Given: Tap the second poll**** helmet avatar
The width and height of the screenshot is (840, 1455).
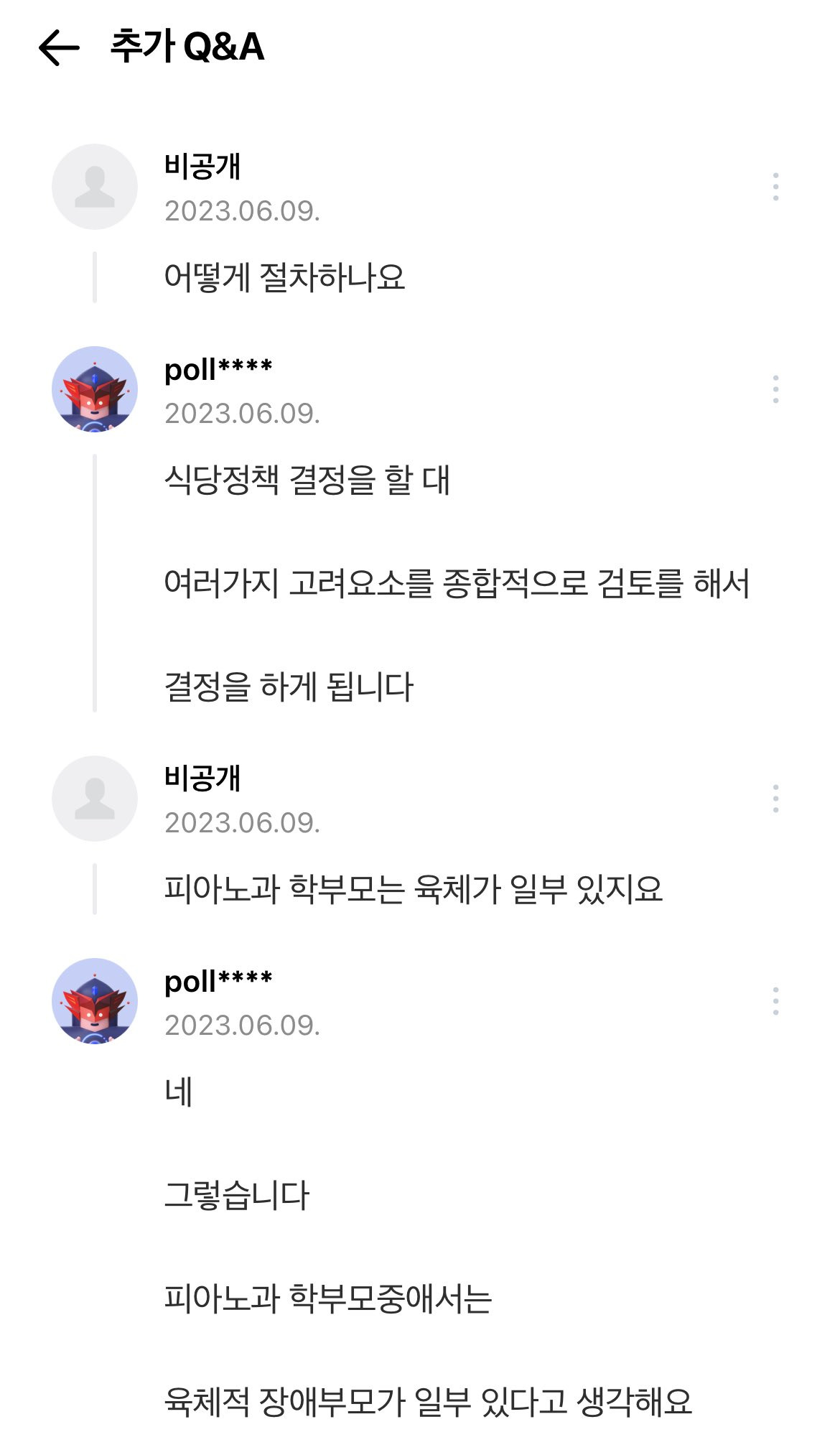Looking at the screenshot, I should [95, 1001].
